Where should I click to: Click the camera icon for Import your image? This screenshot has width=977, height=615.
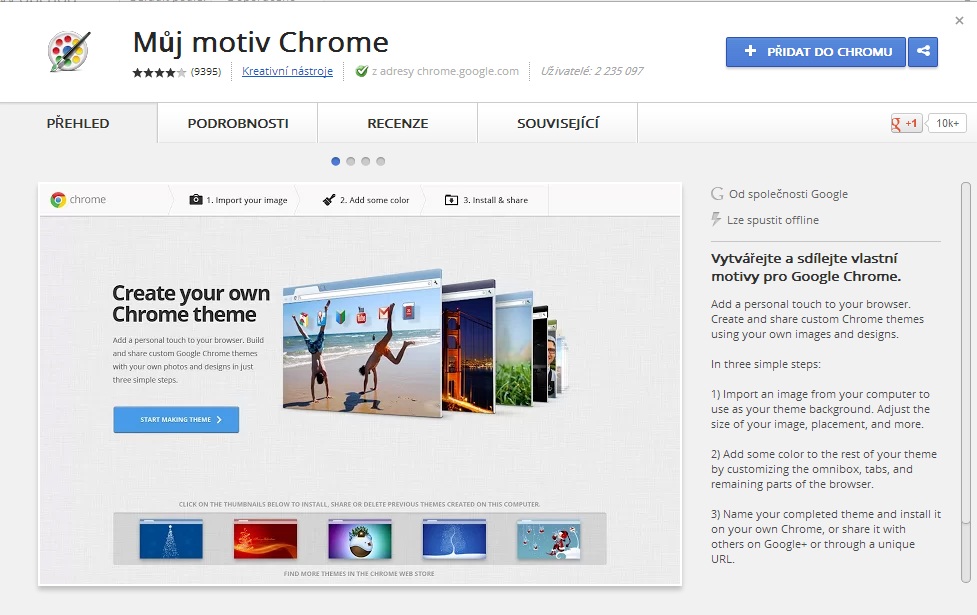[196, 199]
